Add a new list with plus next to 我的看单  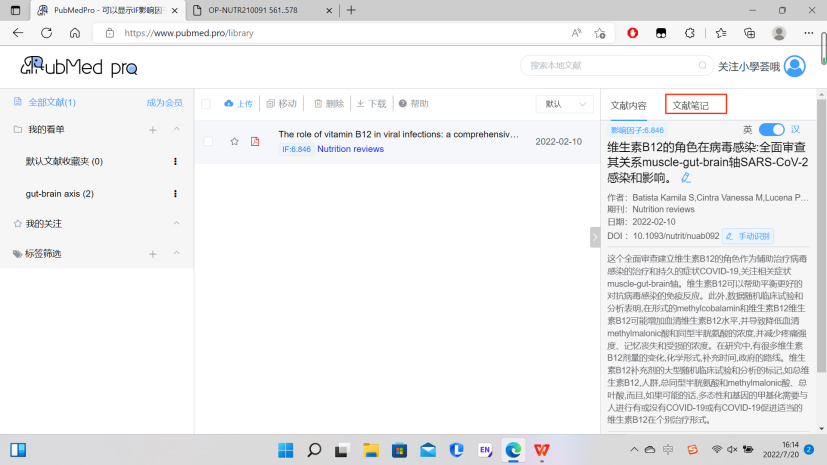[152, 130]
